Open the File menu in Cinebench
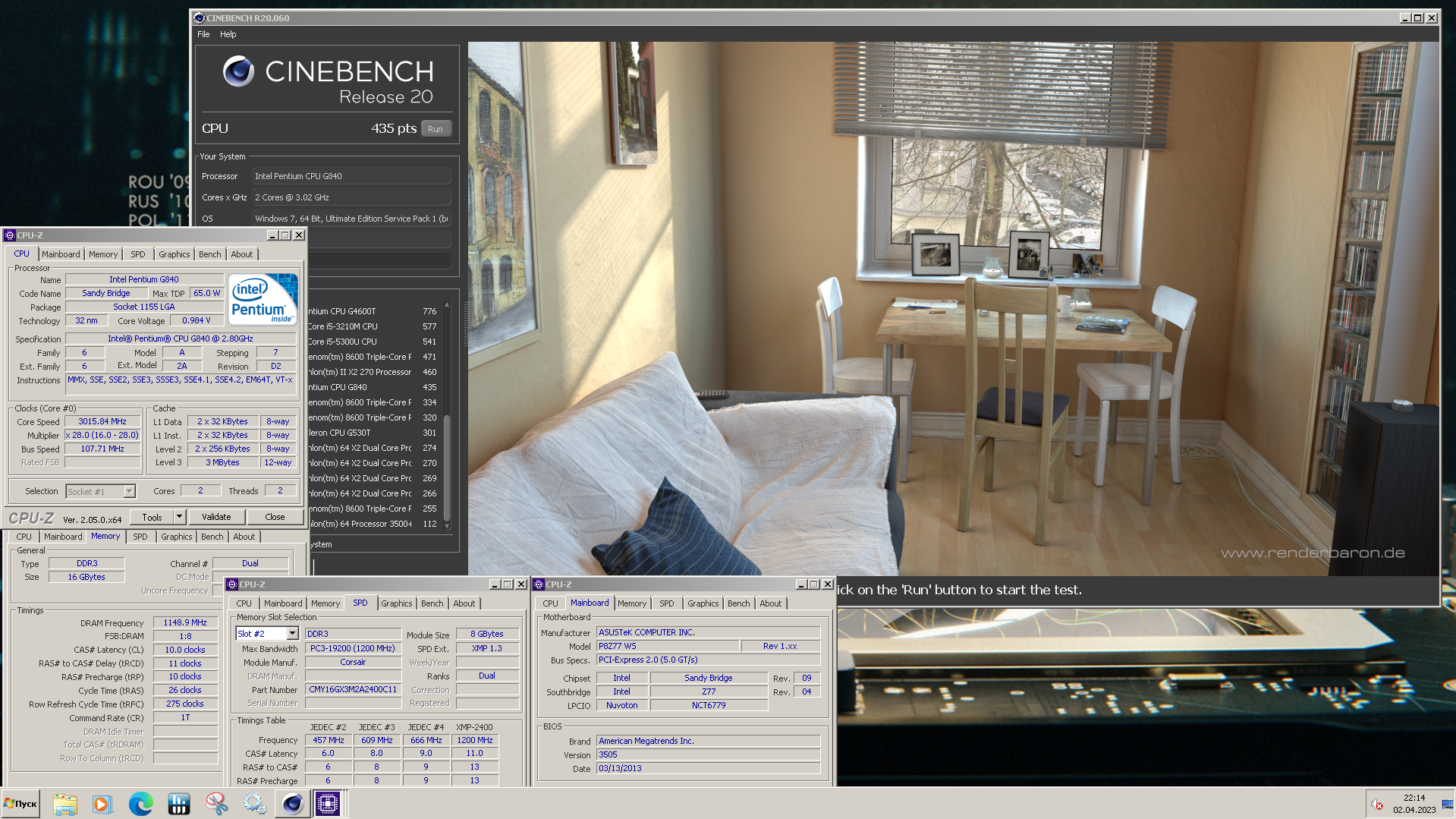 203,34
